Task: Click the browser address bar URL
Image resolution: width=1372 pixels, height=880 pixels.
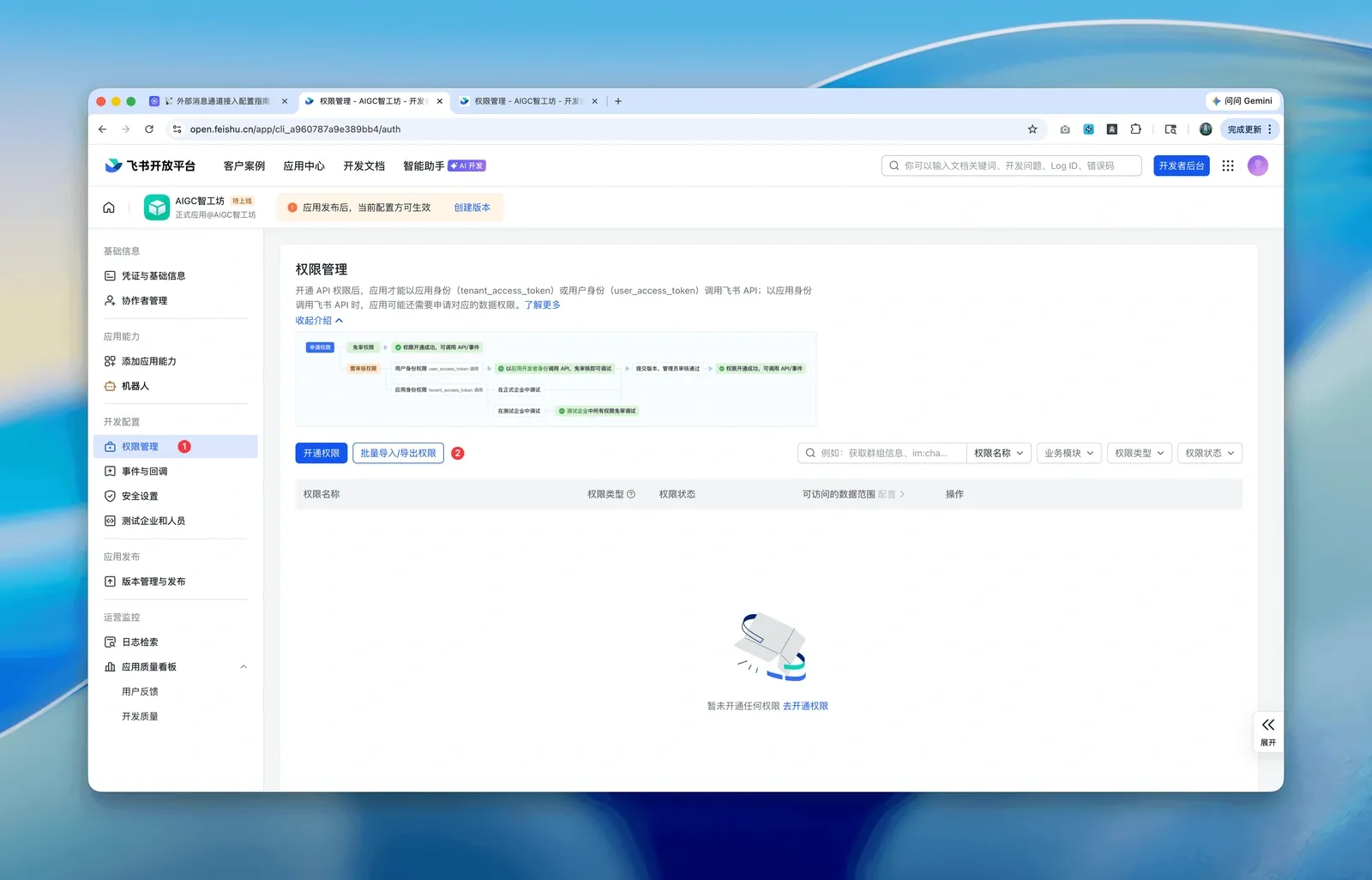Action: [295, 130]
